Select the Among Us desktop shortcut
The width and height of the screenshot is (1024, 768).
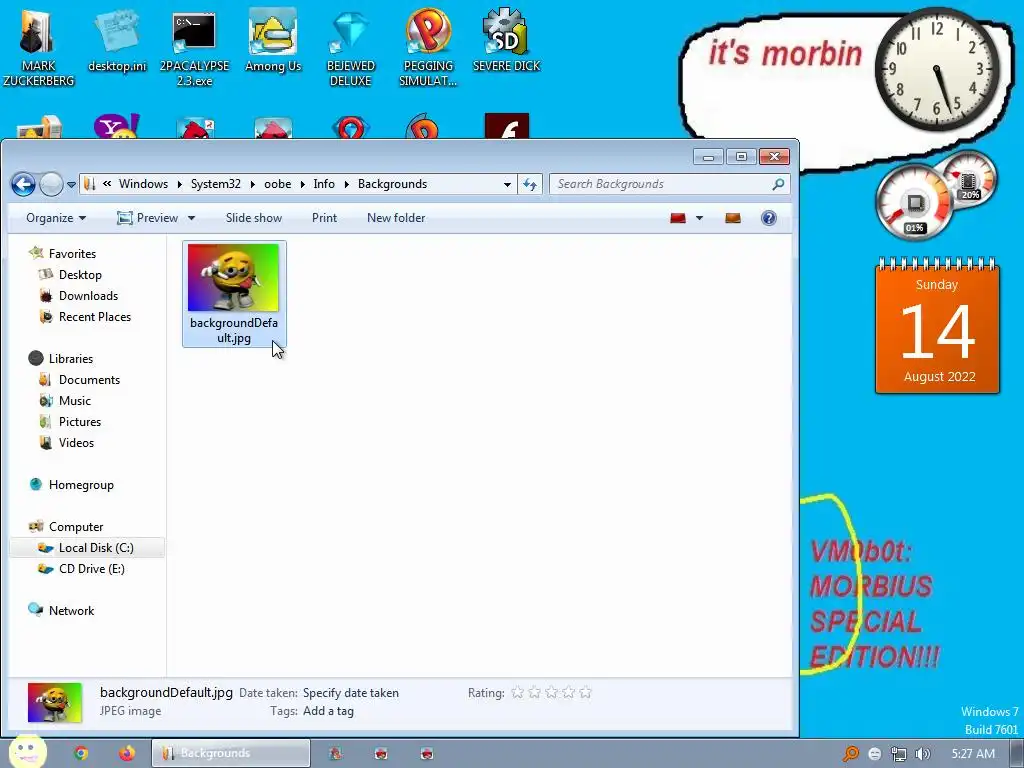pos(273,41)
